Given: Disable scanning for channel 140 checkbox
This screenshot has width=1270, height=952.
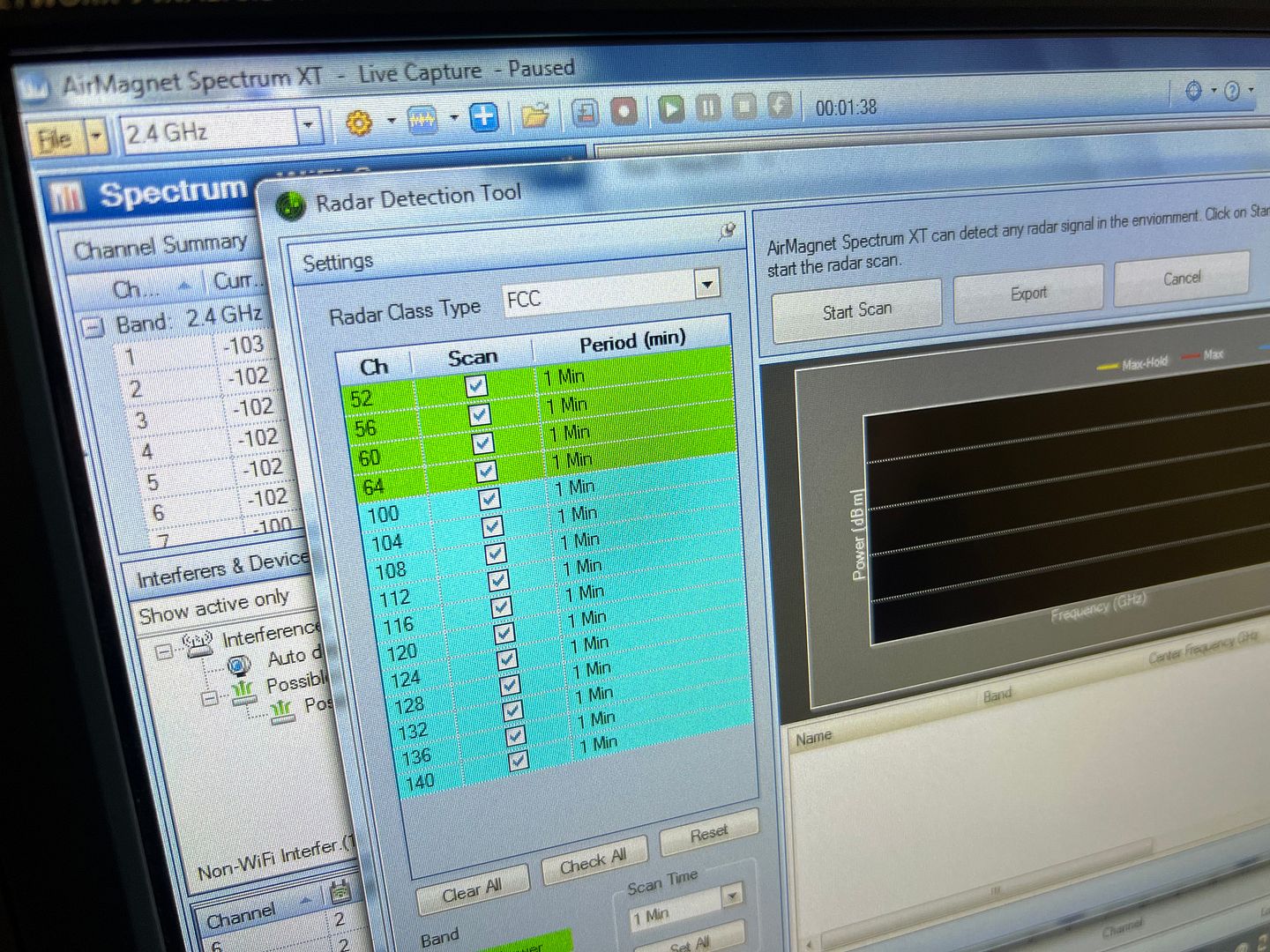Looking at the screenshot, I should tap(518, 761).
